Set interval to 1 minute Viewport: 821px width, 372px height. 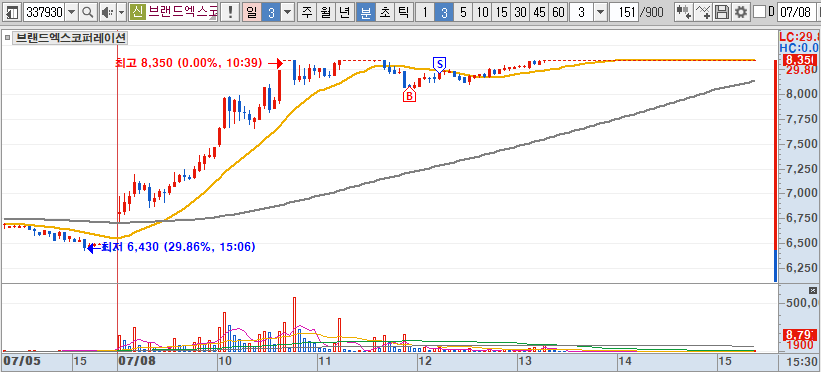pos(425,12)
